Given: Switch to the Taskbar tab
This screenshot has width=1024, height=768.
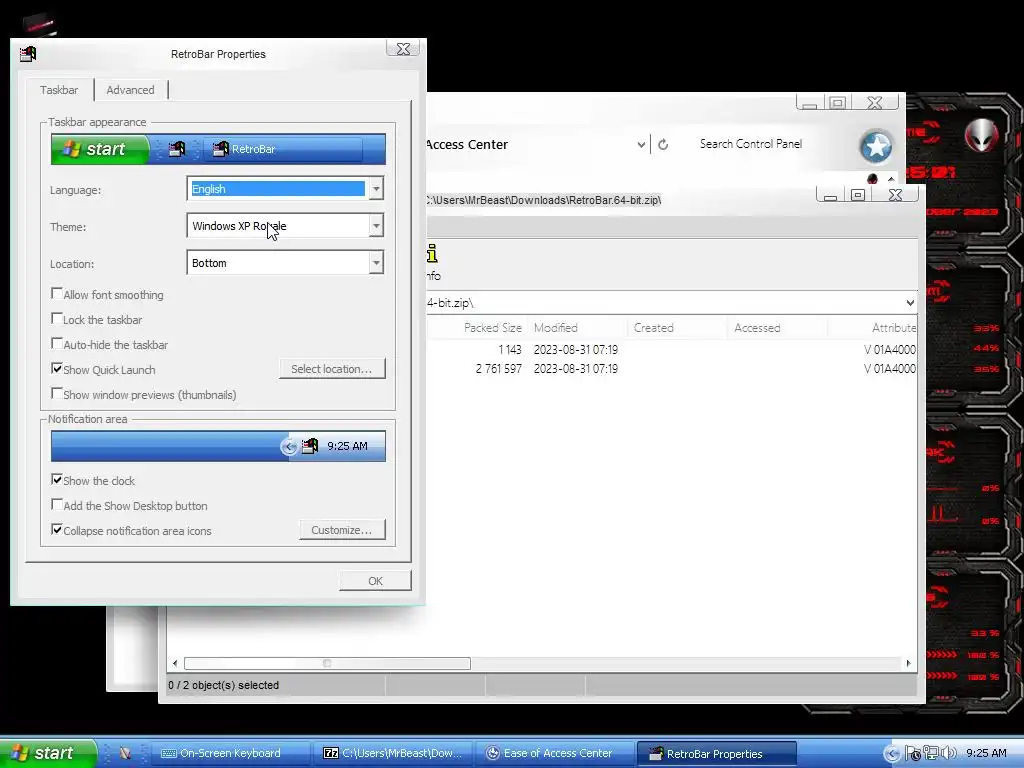Looking at the screenshot, I should click(59, 90).
